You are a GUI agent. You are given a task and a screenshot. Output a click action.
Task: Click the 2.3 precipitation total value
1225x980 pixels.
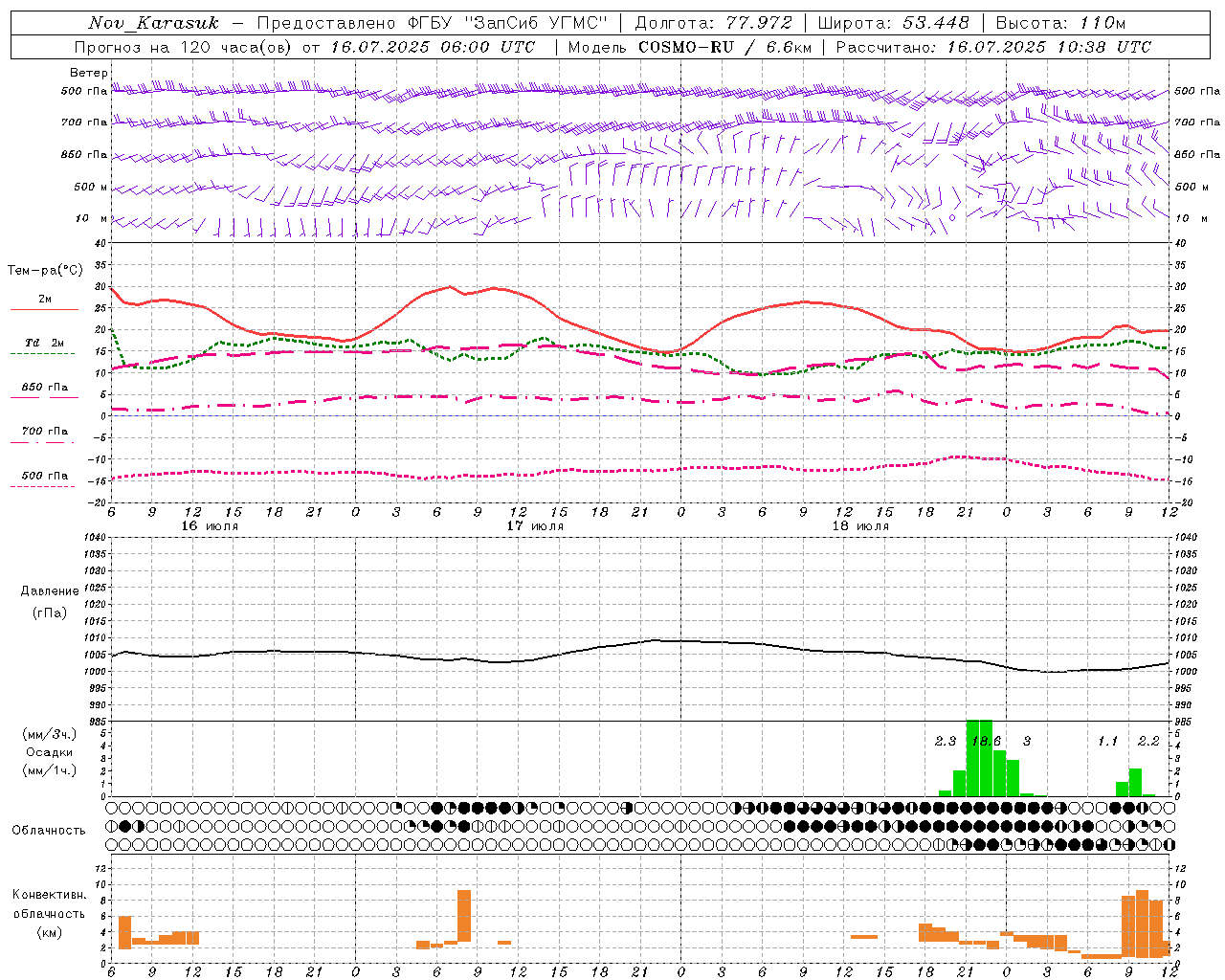[946, 742]
